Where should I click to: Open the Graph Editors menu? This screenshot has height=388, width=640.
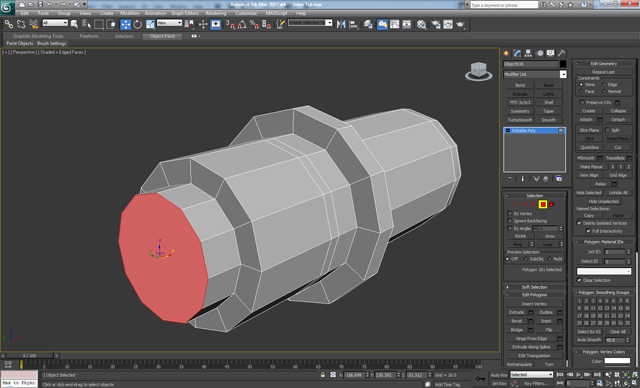point(184,13)
